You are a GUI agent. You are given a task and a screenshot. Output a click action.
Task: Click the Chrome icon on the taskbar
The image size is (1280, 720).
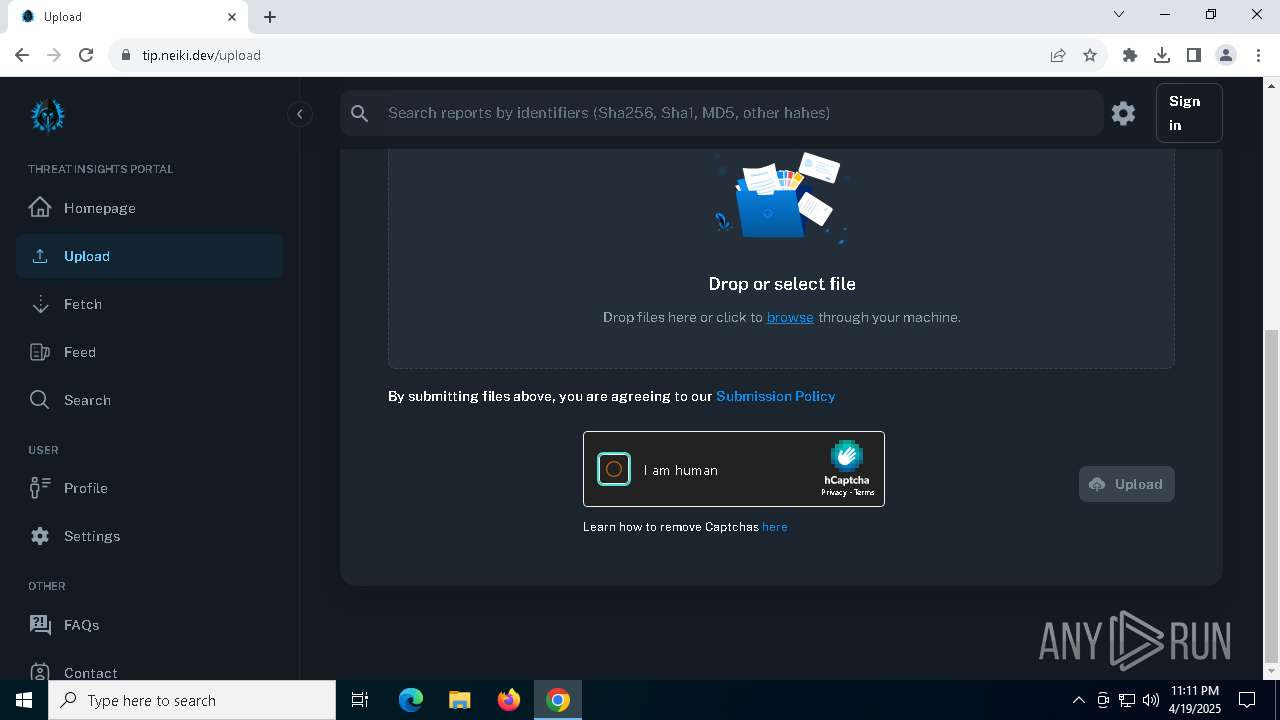coord(558,700)
